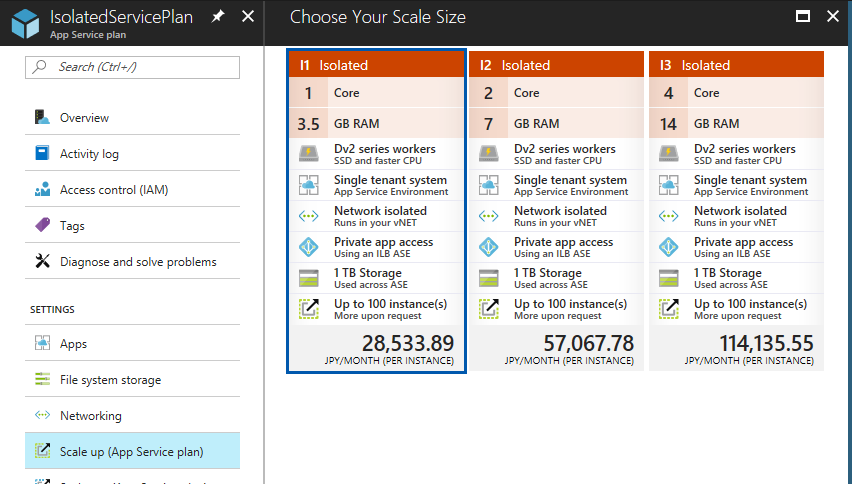Screen dimensions: 852x484
Task: Select the I3 Isolated pricing tier header
Action: [x=736, y=65]
